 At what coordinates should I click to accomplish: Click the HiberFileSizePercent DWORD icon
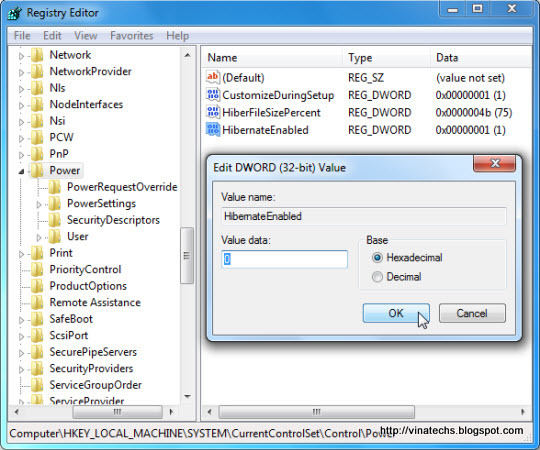pos(213,112)
